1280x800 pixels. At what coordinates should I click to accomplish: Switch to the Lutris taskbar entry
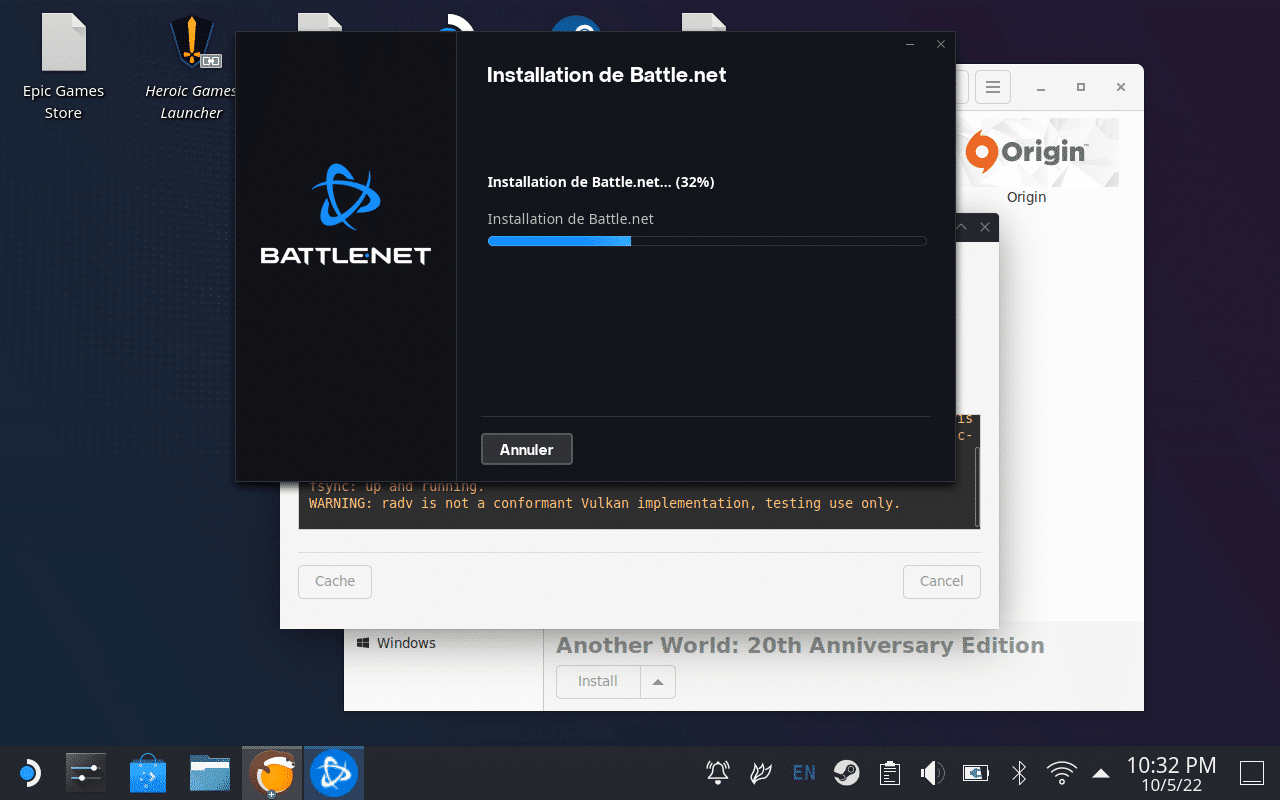point(272,773)
